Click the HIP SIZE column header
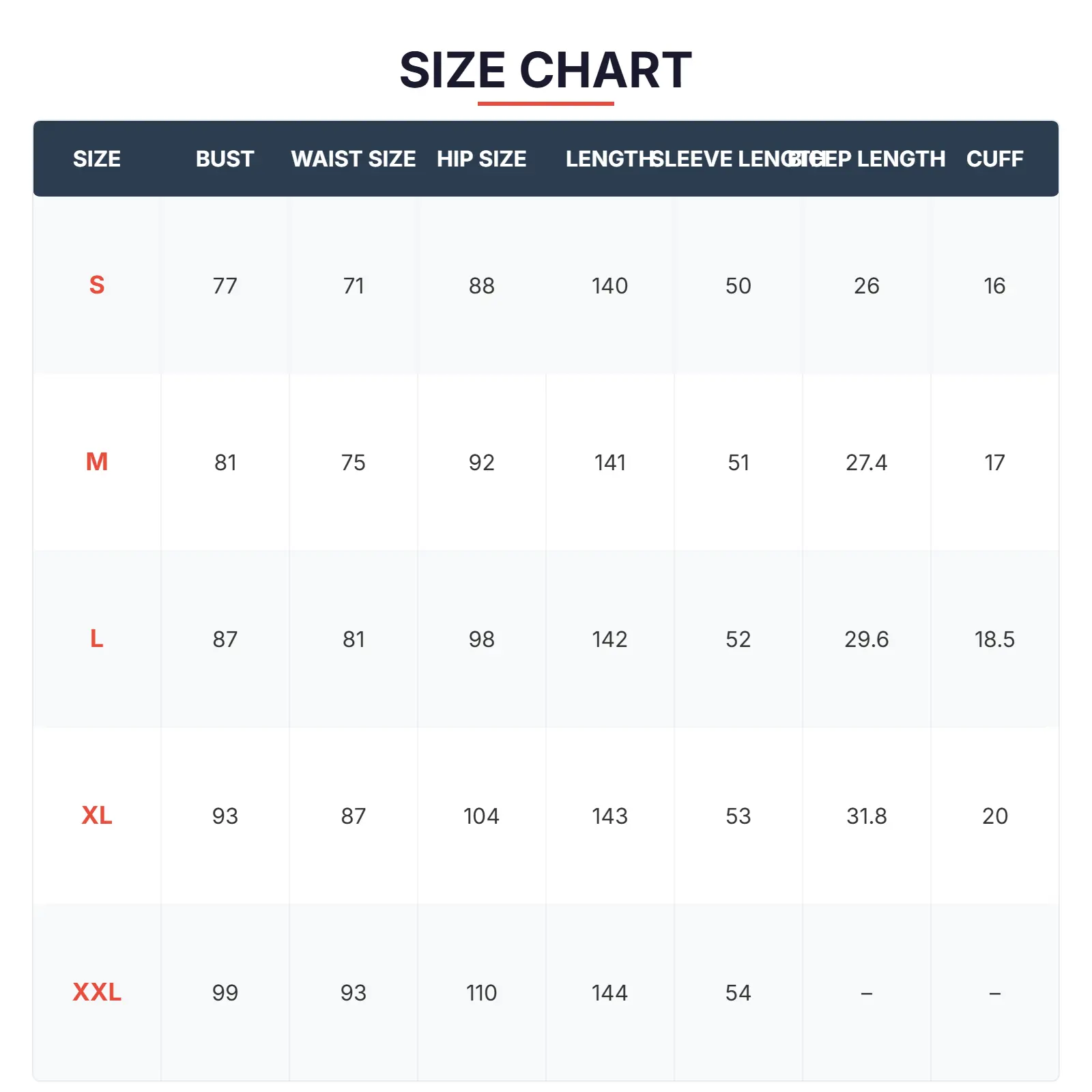1092x1092 pixels. (481, 159)
